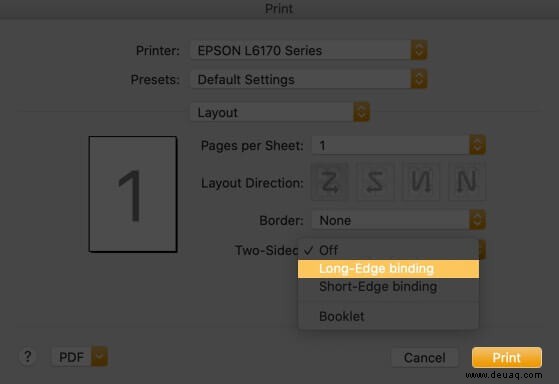Choose the N-shaped layout direction icon

click(467, 182)
